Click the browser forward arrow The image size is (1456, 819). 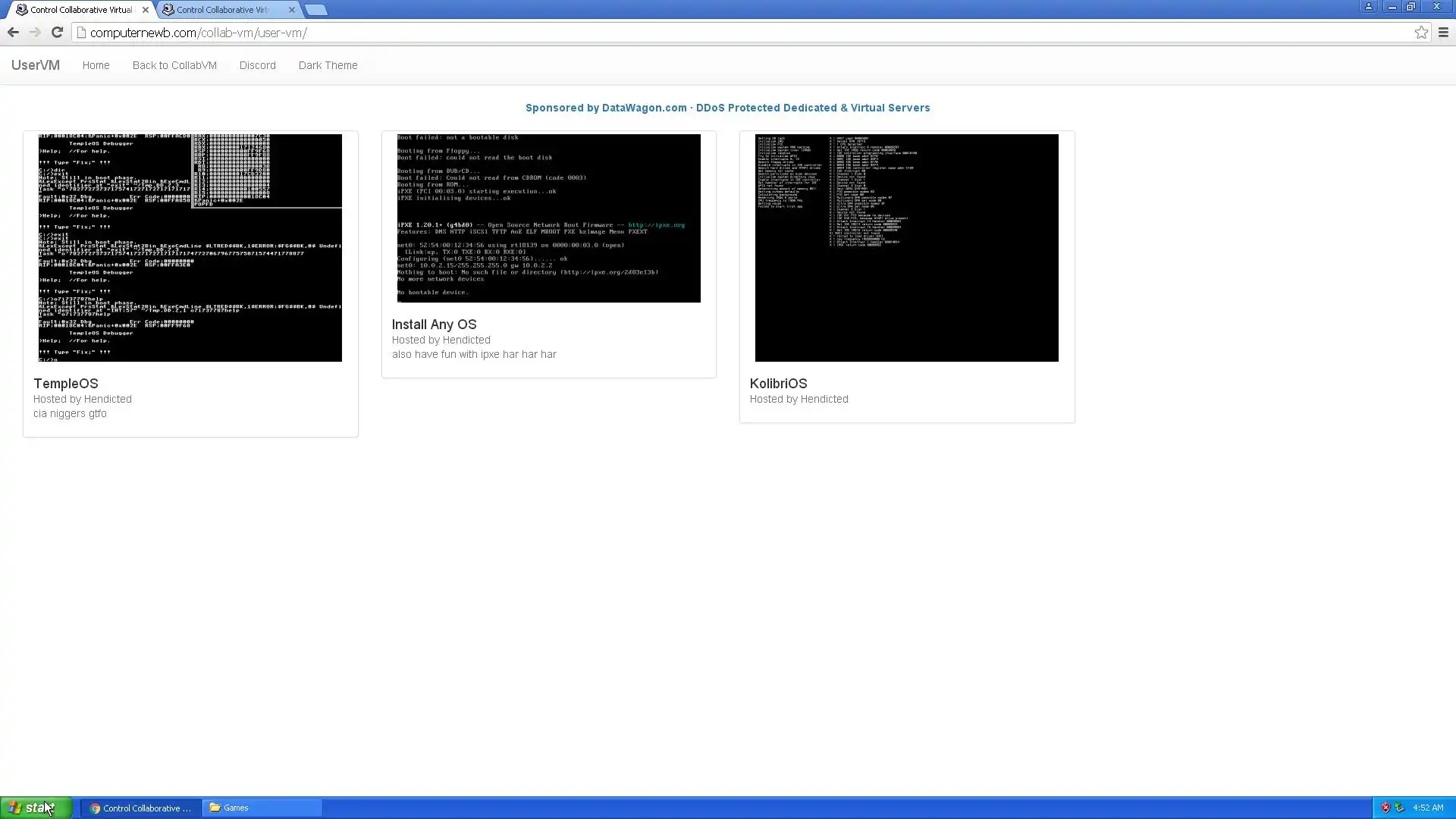[x=35, y=32]
